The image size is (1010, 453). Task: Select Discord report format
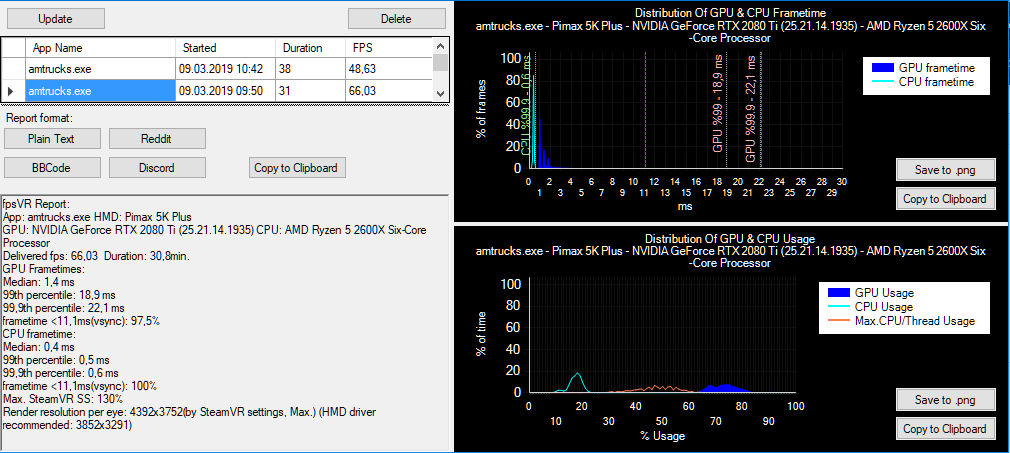point(157,168)
